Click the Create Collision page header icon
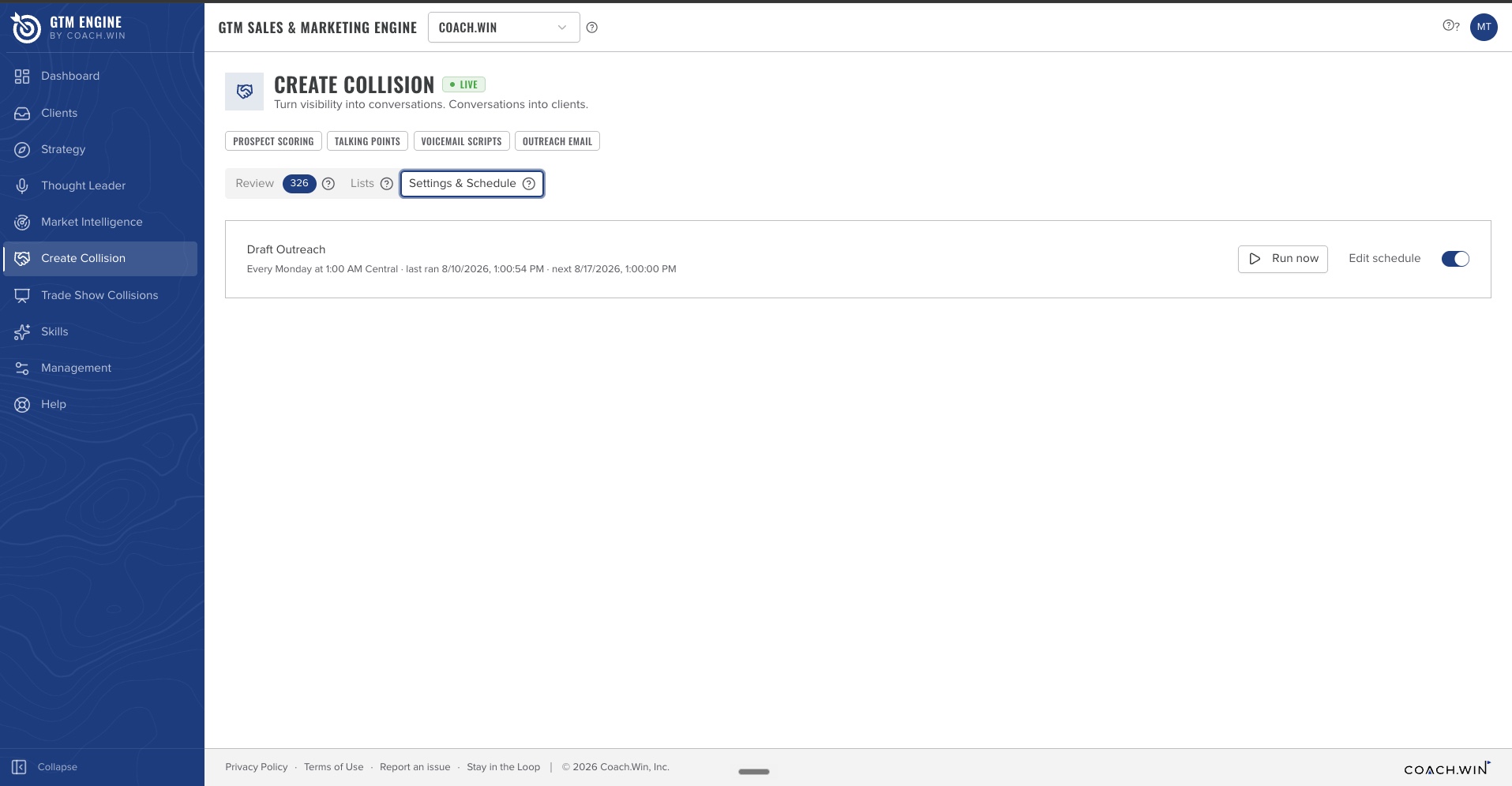 point(245,92)
